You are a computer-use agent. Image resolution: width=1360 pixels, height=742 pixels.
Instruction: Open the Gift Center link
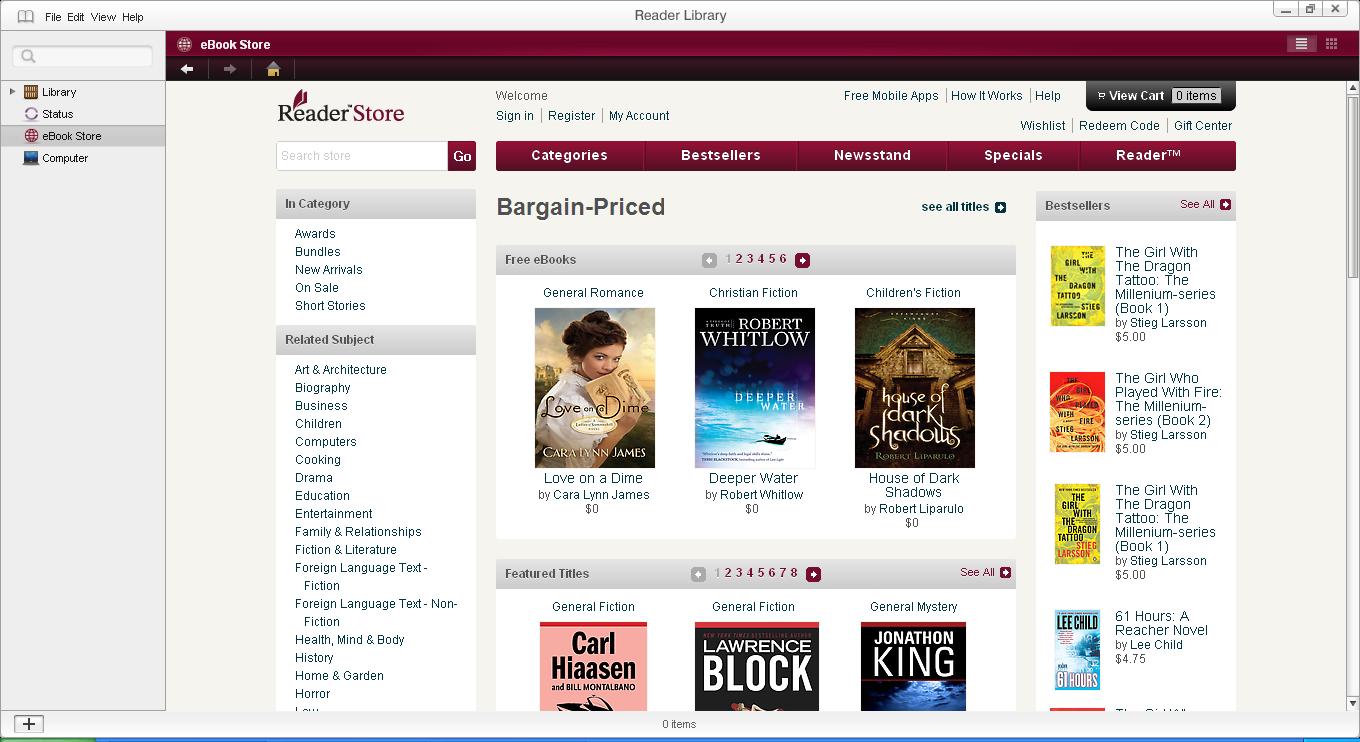click(x=1203, y=126)
